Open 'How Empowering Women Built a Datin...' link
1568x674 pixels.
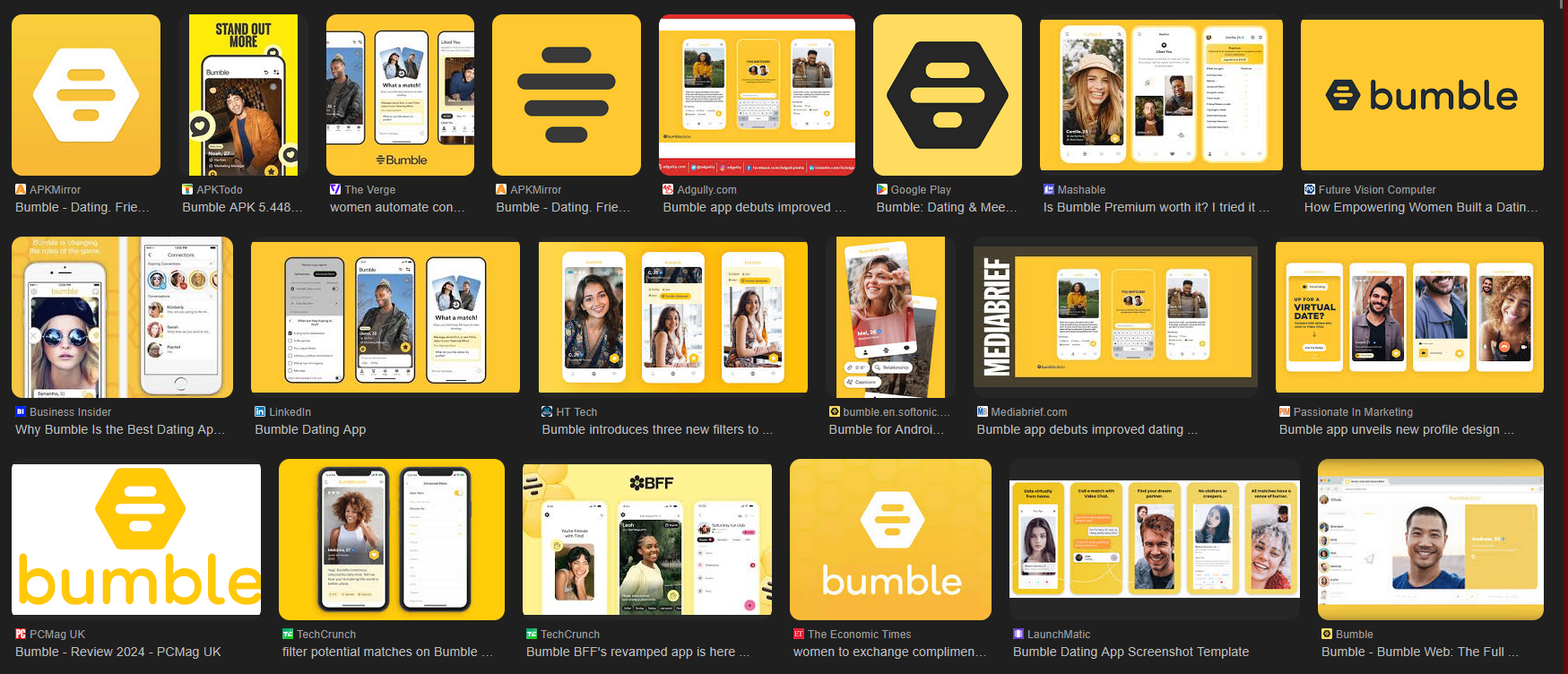coord(1420,207)
